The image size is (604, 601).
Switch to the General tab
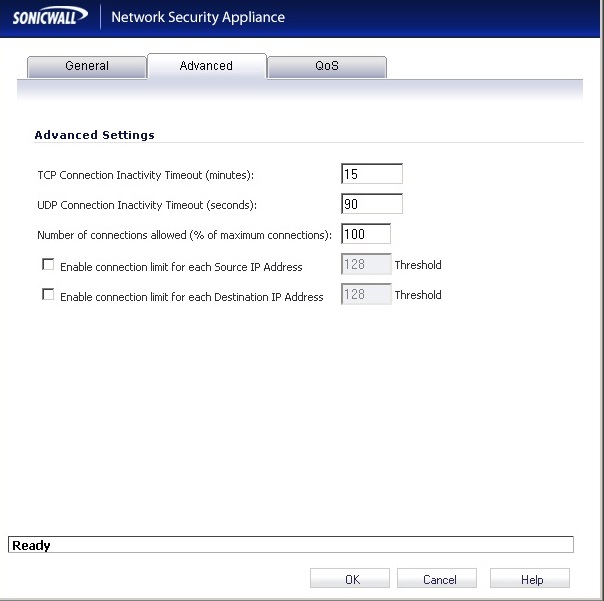coord(87,67)
